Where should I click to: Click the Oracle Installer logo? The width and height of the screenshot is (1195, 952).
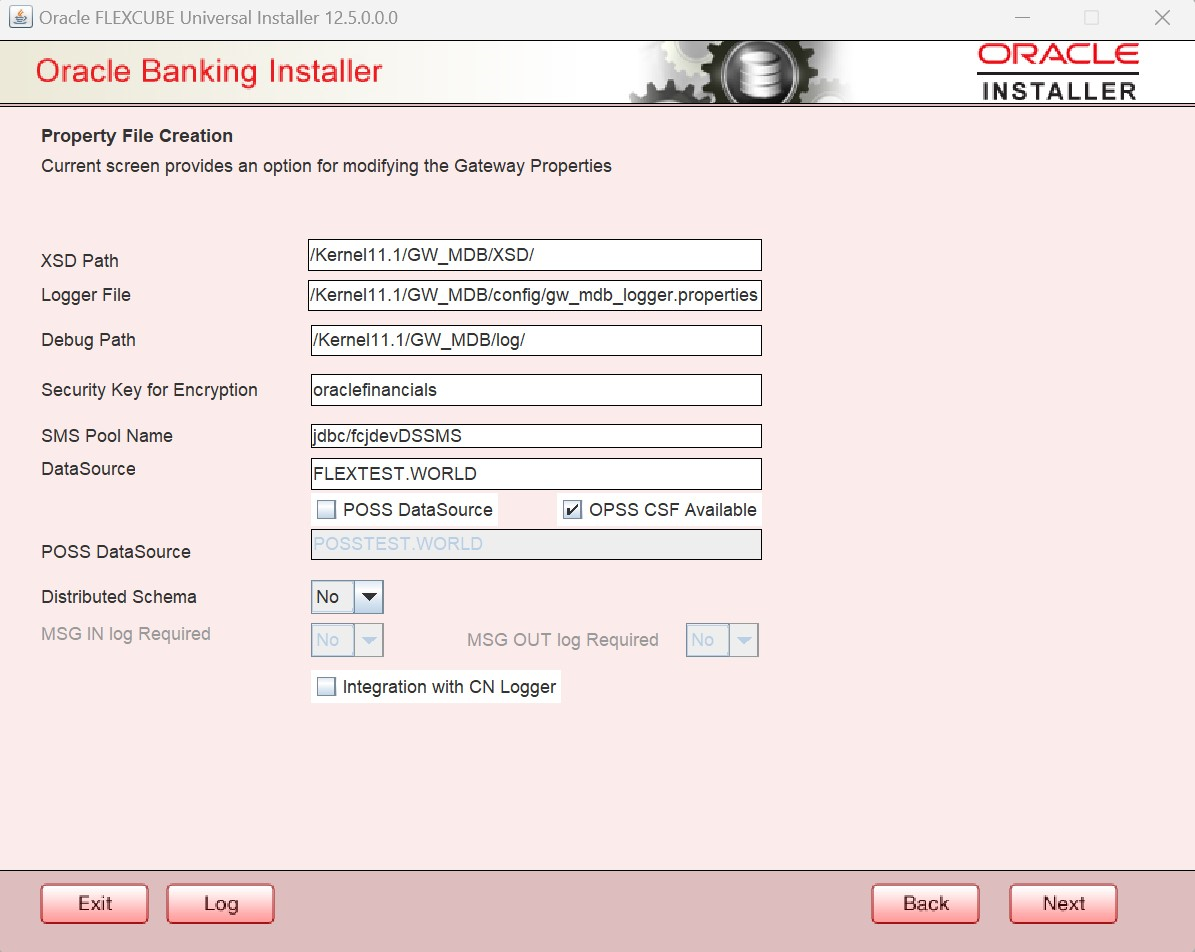1059,72
